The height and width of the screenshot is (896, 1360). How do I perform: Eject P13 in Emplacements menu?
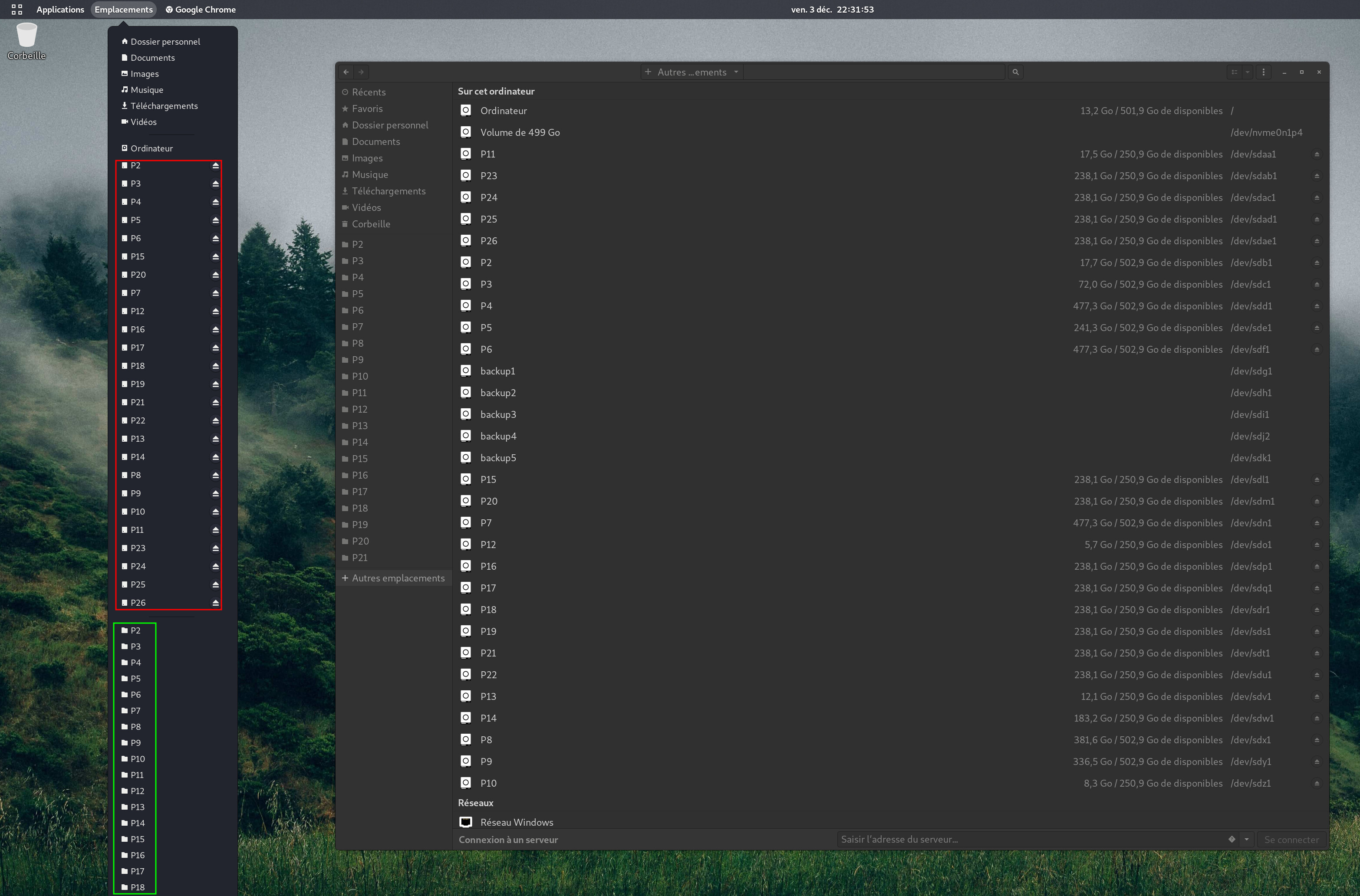point(215,439)
